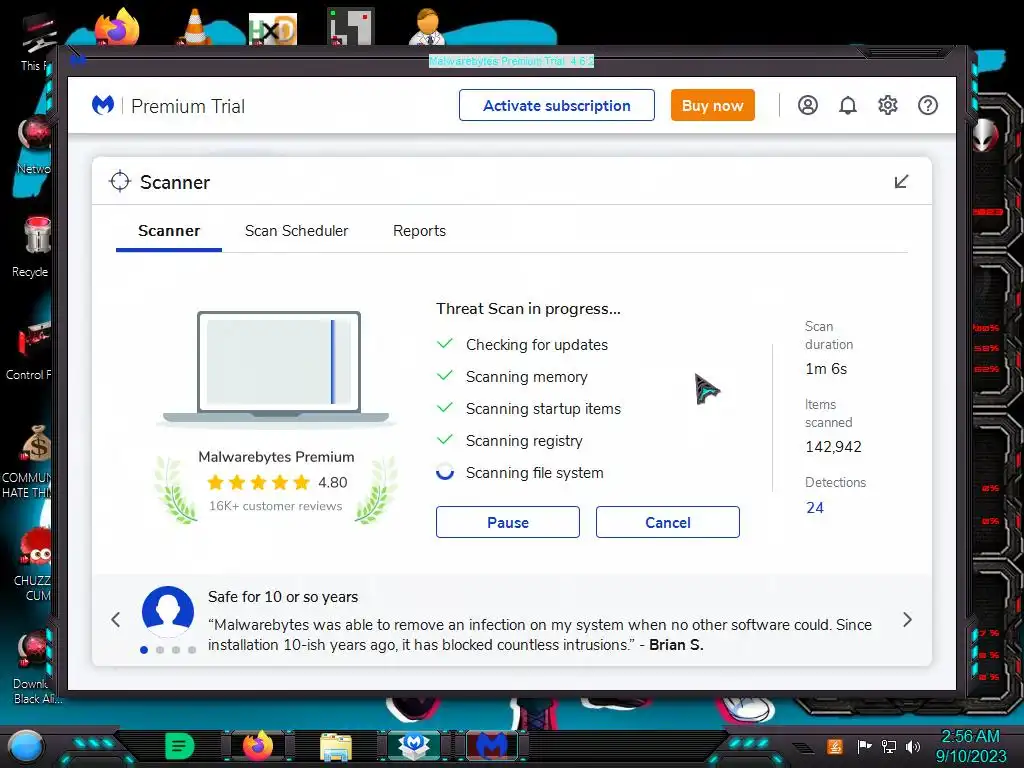Open the help question mark icon
The image size is (1024, 768).
(x=927, y=105)
